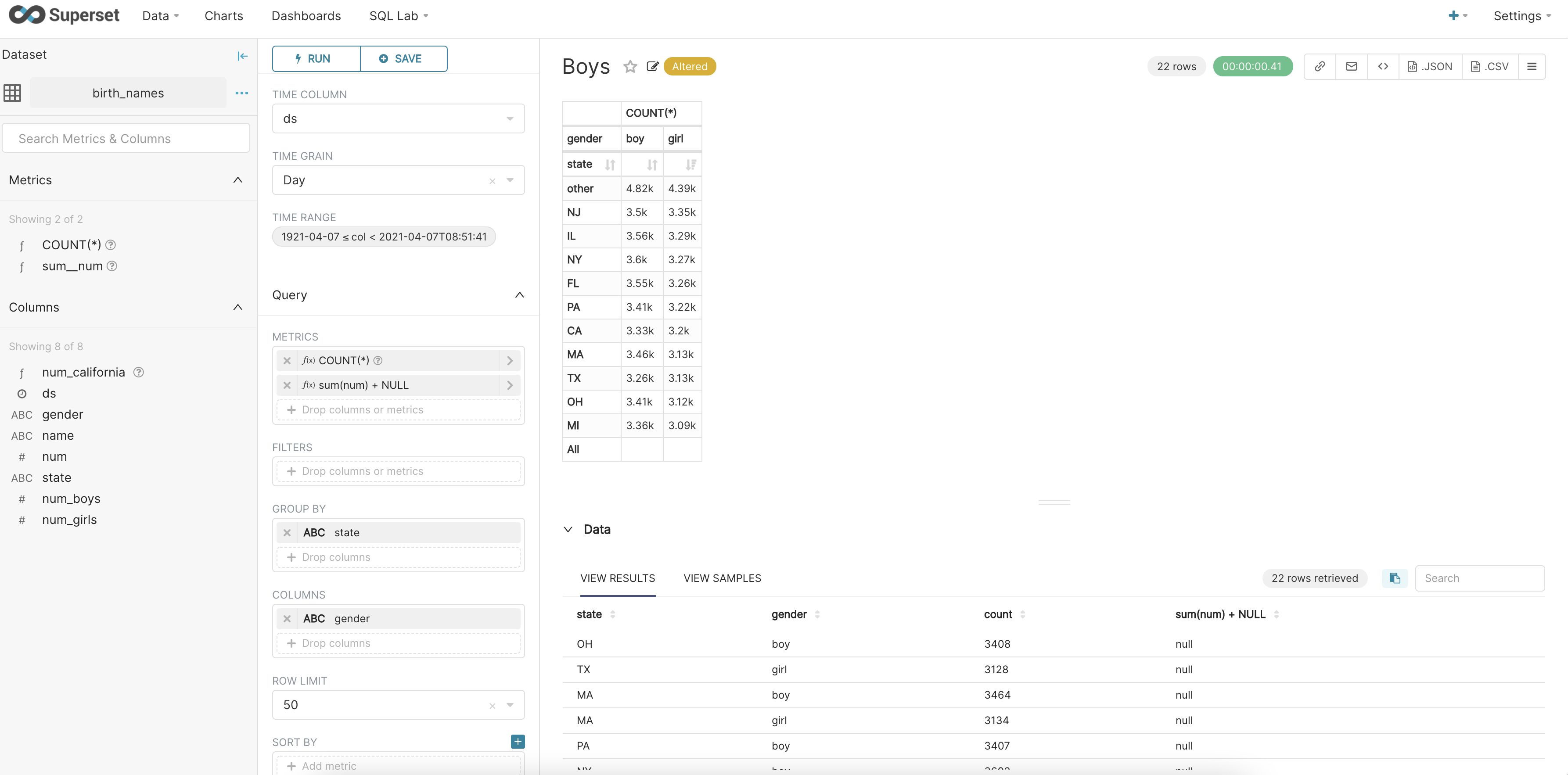The width and height of the screenshot is (1568, 775).
Task: Remove state from Group By
Action: pos(287,532)
